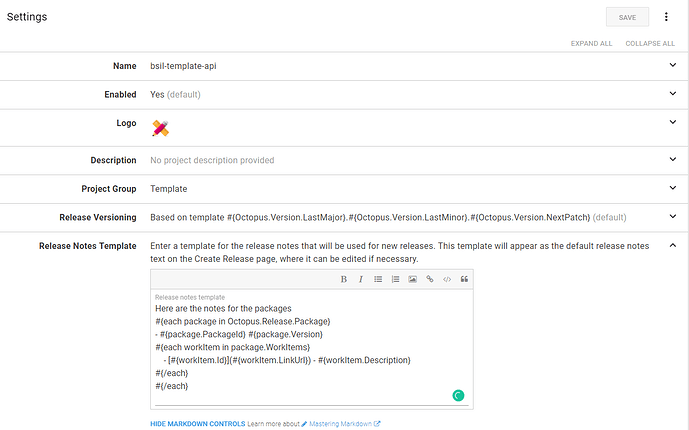Image resolution: width=689 pixels, height=430 pixels.
Task: Expand the Project Group section chevron
Action: [673, 188]
